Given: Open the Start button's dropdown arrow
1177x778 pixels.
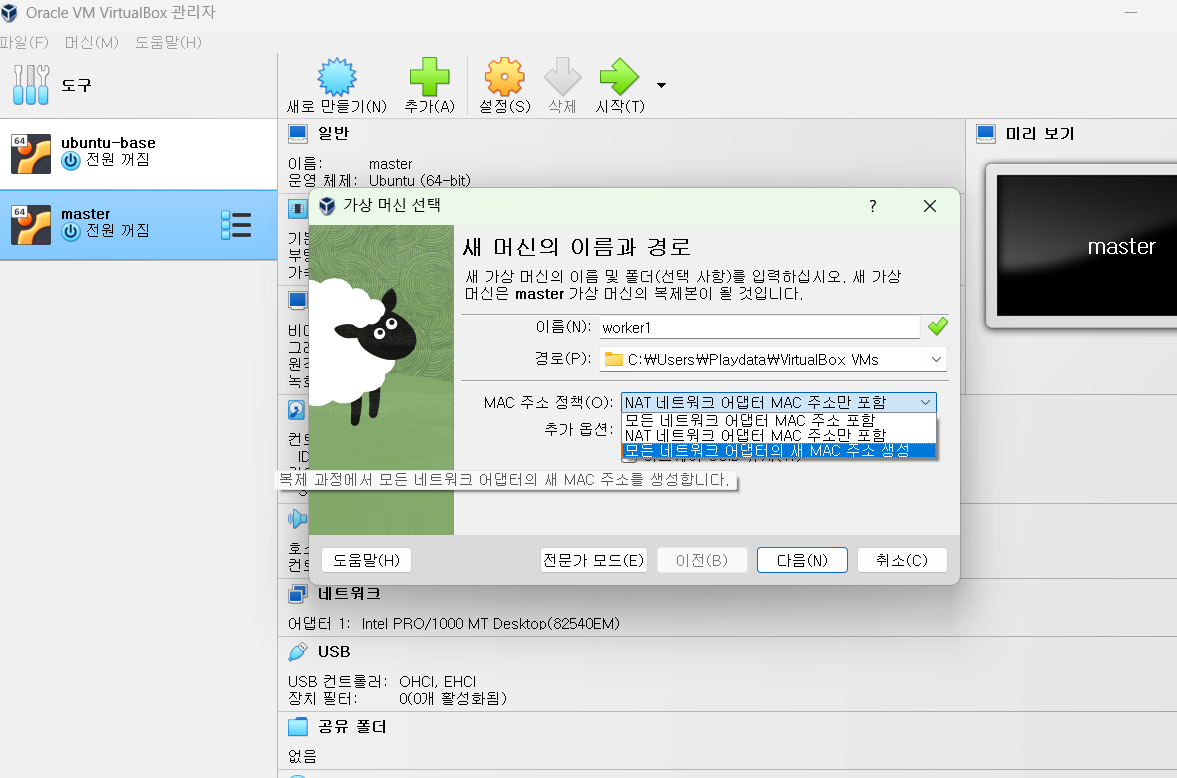Looking at the screenshot, I should click(661, 85).
